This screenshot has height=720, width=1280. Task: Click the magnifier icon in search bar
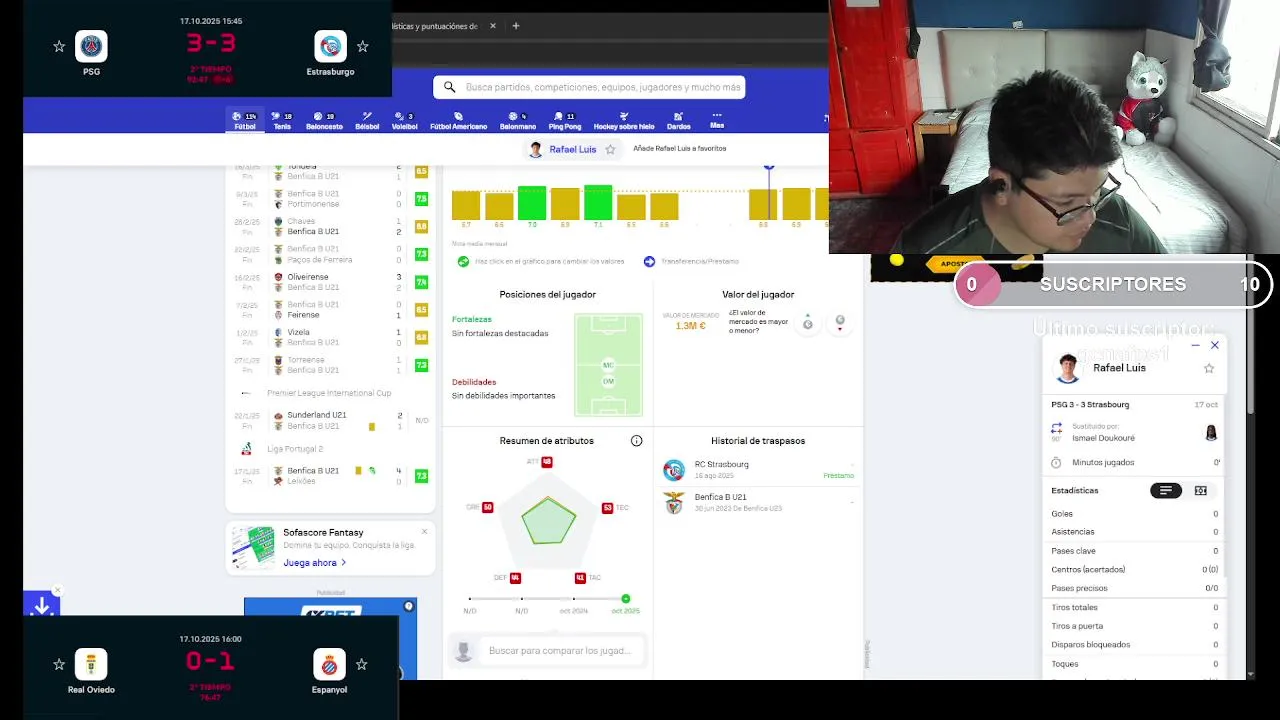449,87
